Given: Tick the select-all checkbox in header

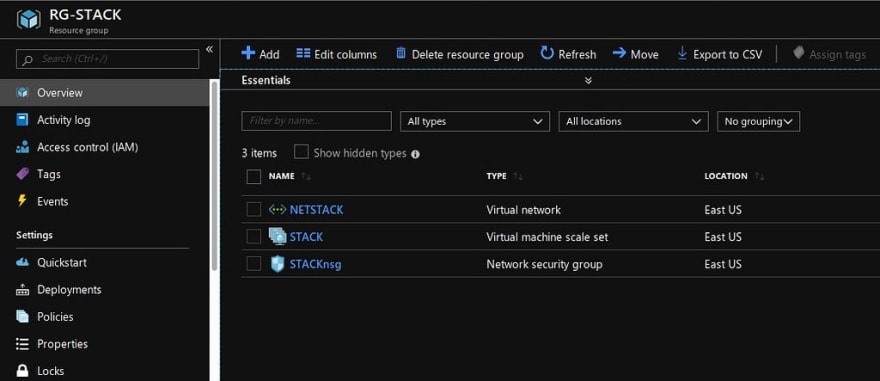Looking at the screenshot, I should pos(254,176).
